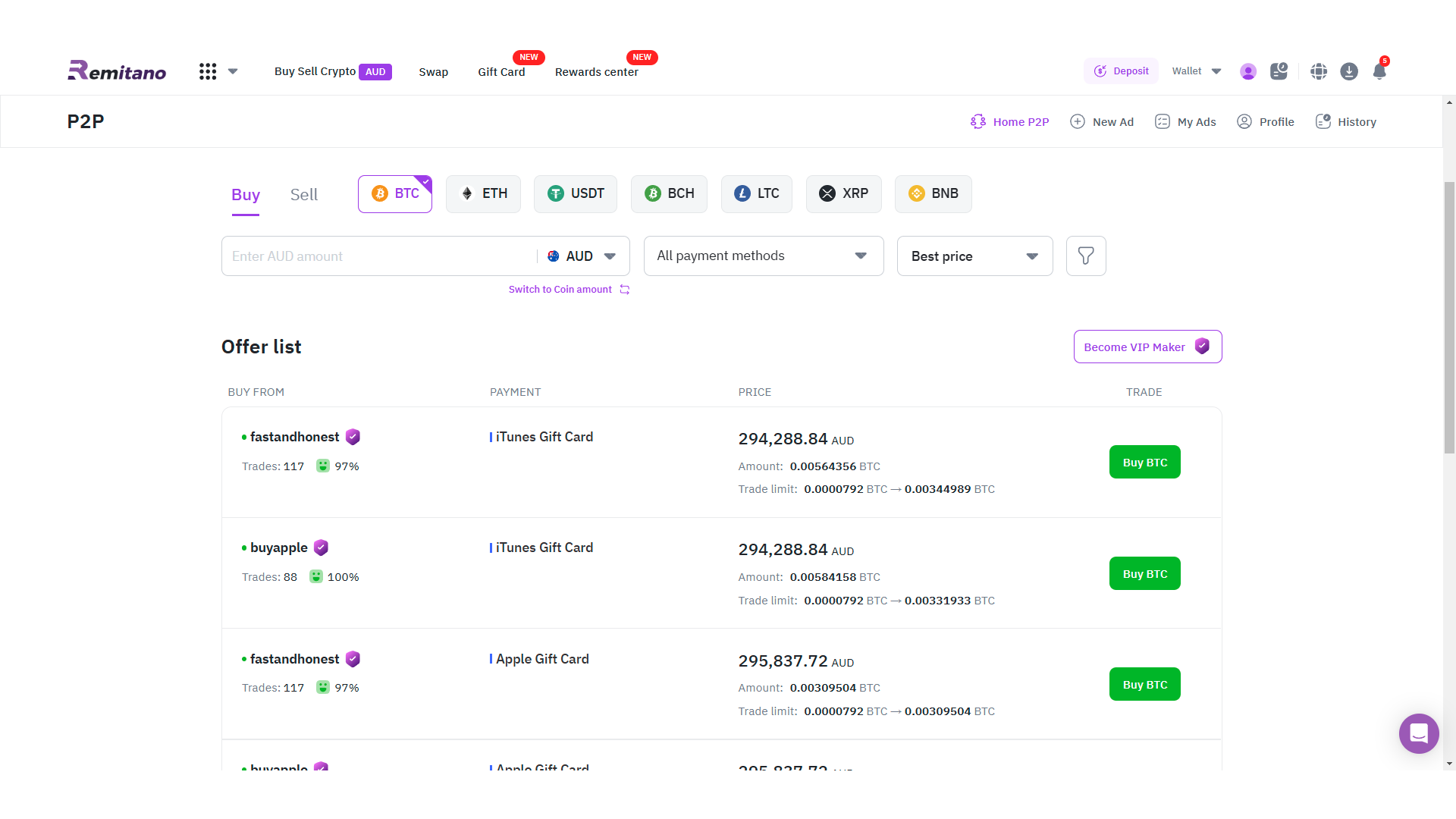Click verified shield beside fastandhonest iTunes offer

click(x=353, y=437)
